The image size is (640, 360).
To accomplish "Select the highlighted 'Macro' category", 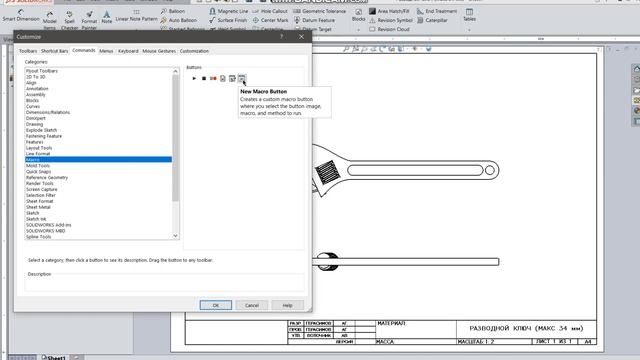I will pyautogui.click(x=98, y=160).
